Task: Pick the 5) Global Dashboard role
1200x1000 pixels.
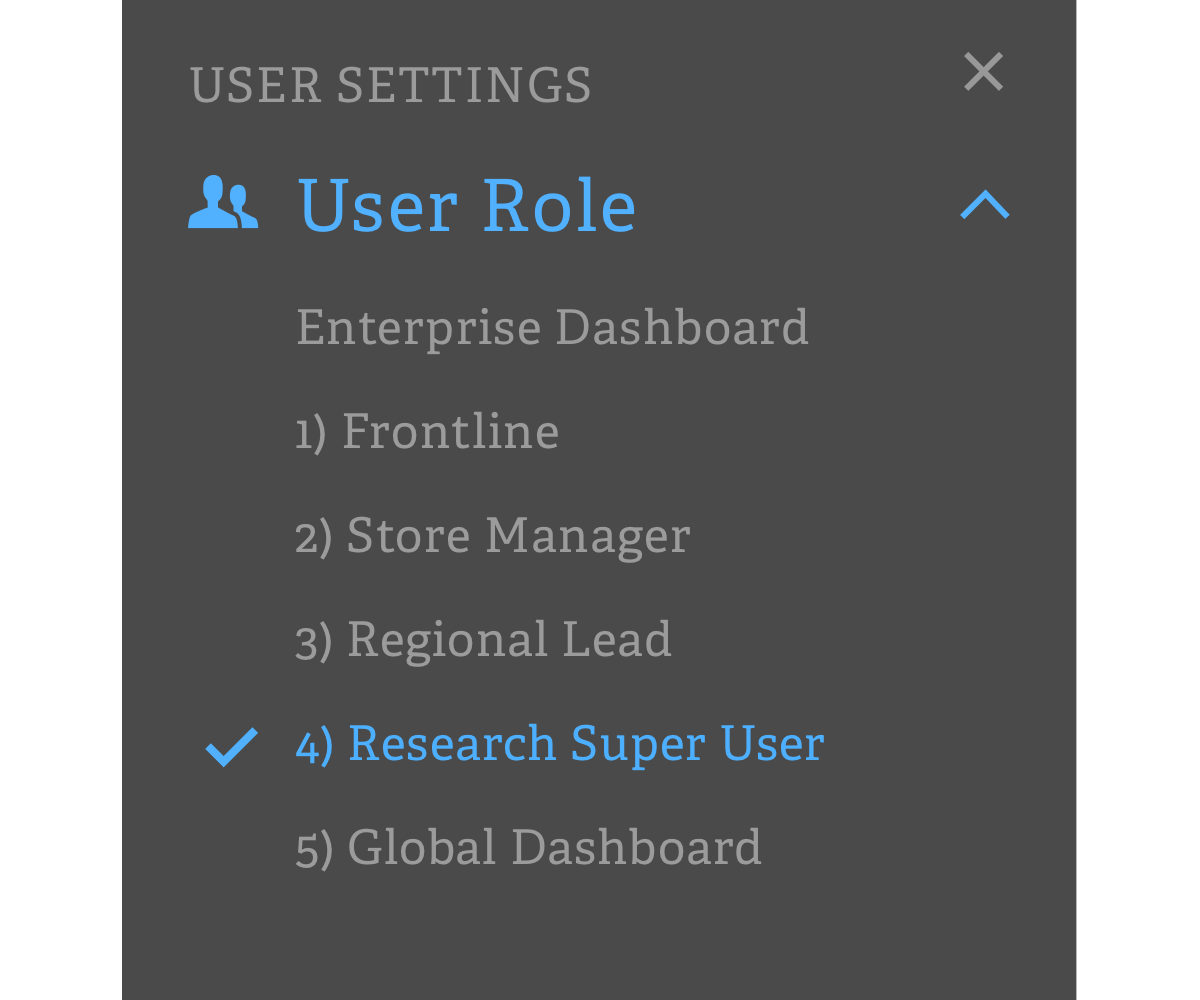Action: [x=528, y=848]
